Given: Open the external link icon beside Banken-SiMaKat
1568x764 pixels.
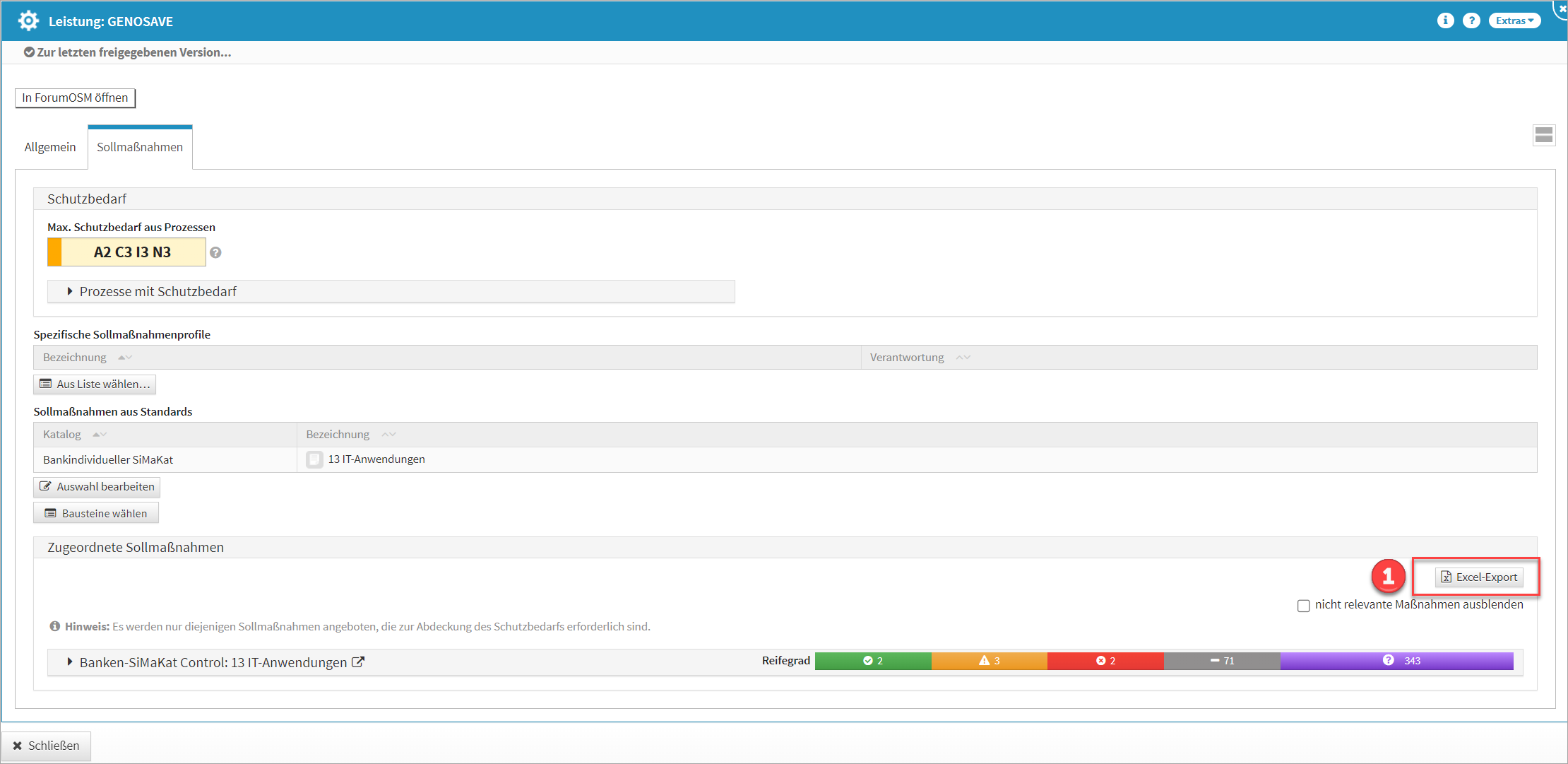Looking at the screenshot, I should click(358, 662).
